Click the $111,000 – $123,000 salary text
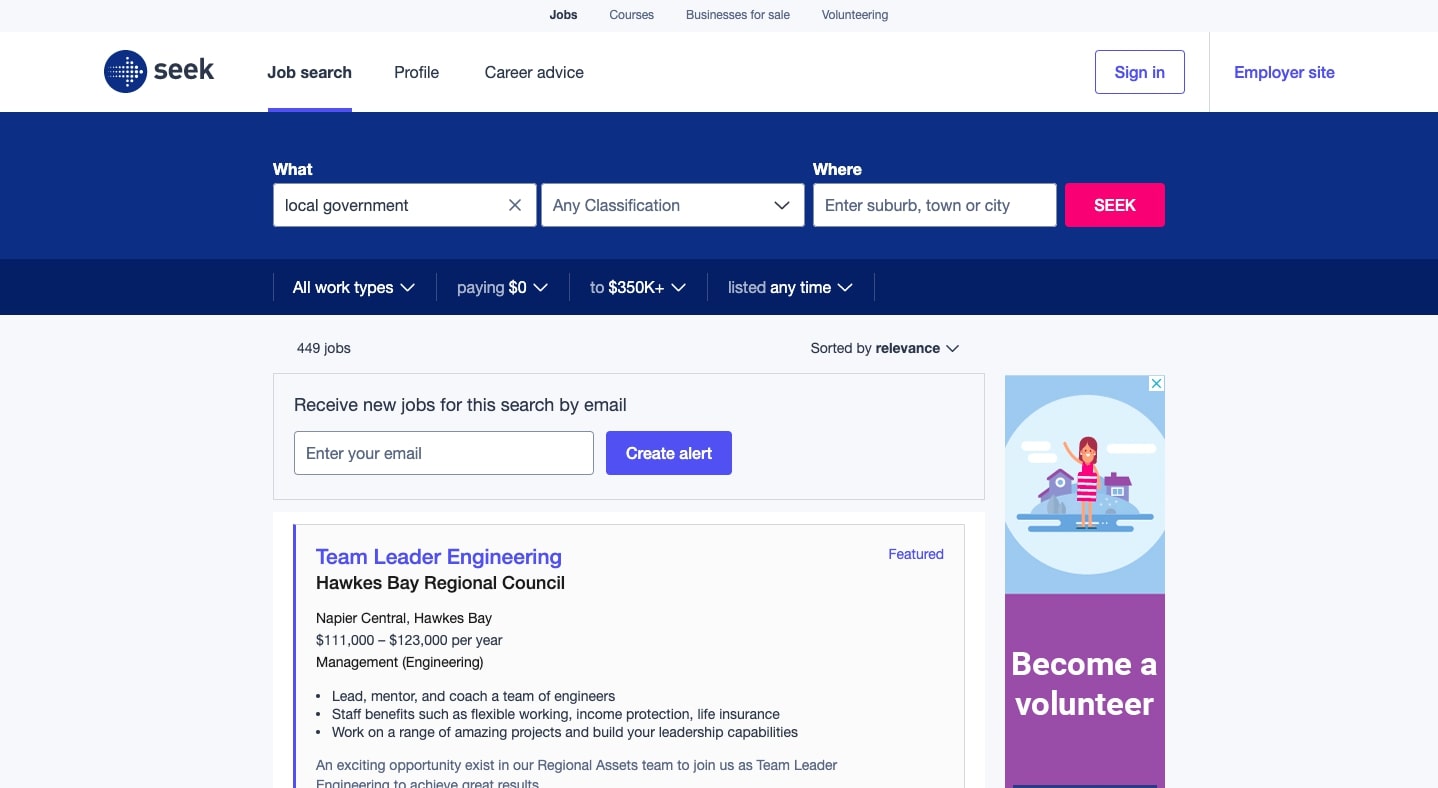1438x788 pixels. coord(409,640)
